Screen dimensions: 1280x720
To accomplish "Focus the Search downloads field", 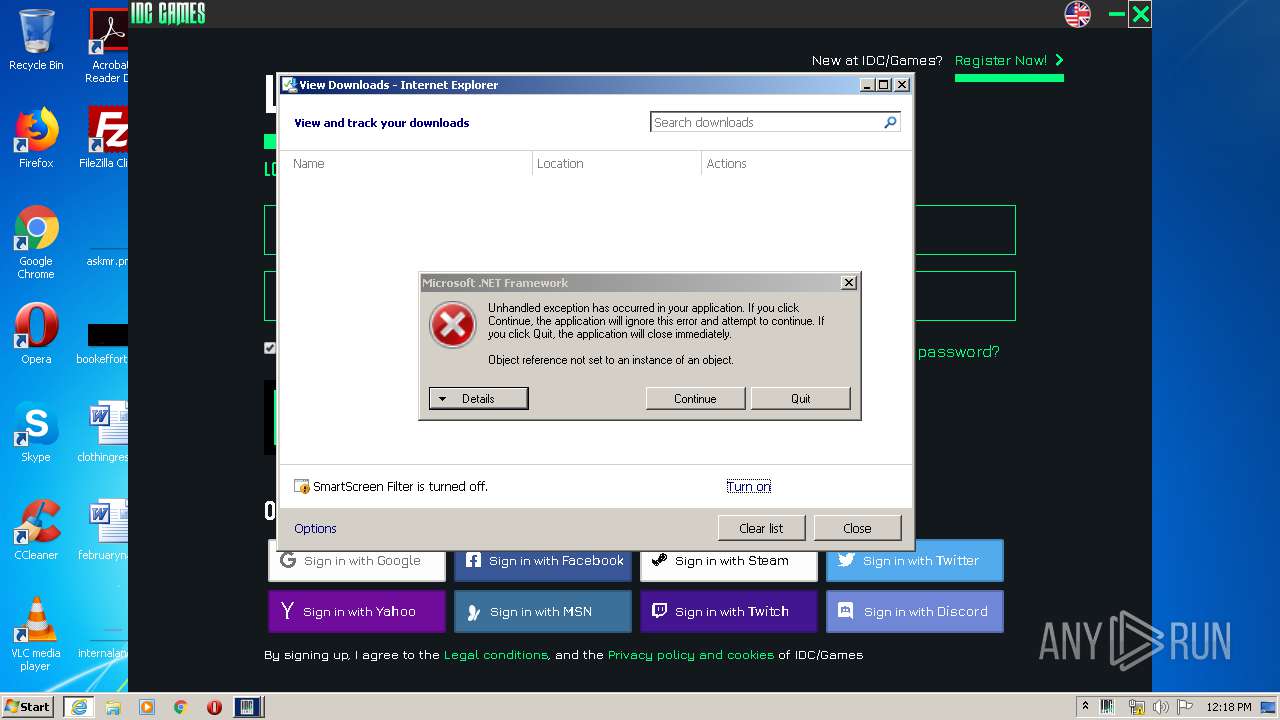I will click(x=765, y=122).
